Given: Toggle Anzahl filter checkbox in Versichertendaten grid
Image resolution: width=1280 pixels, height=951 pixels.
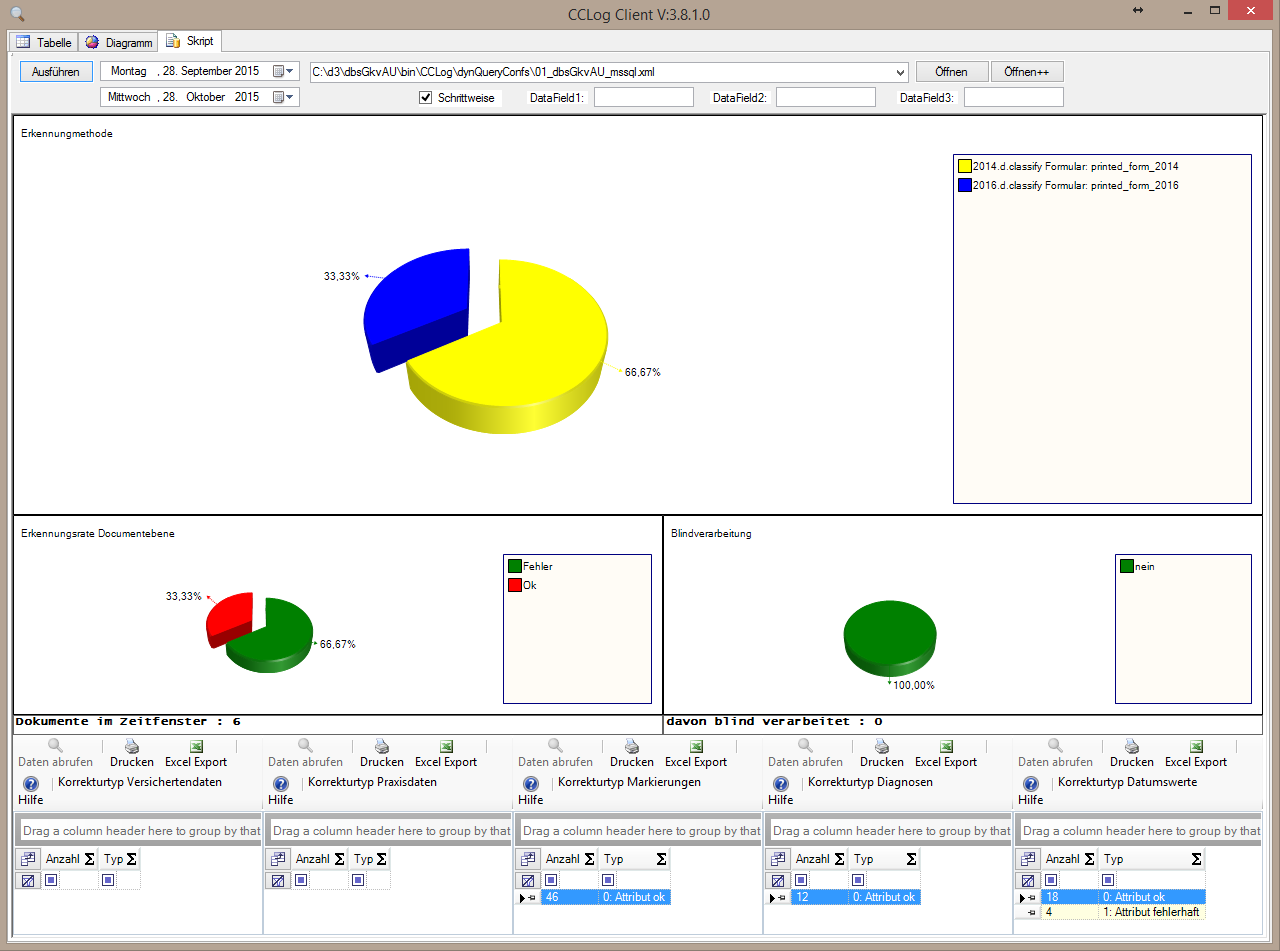Looking at the screenshot, I should click(x=51, y=881).
